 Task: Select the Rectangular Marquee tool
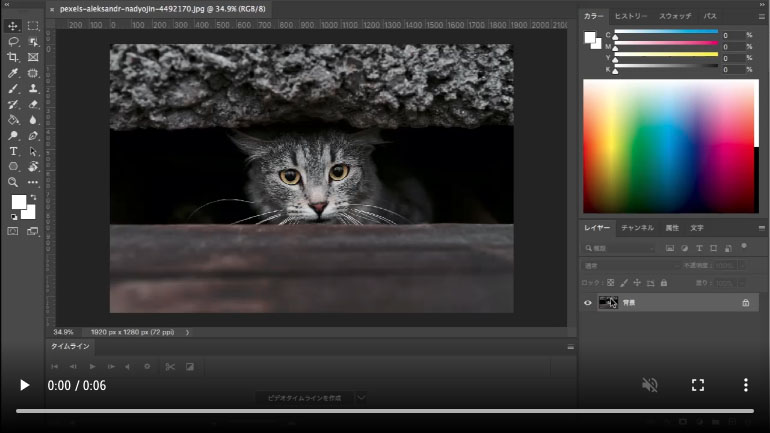33,26
